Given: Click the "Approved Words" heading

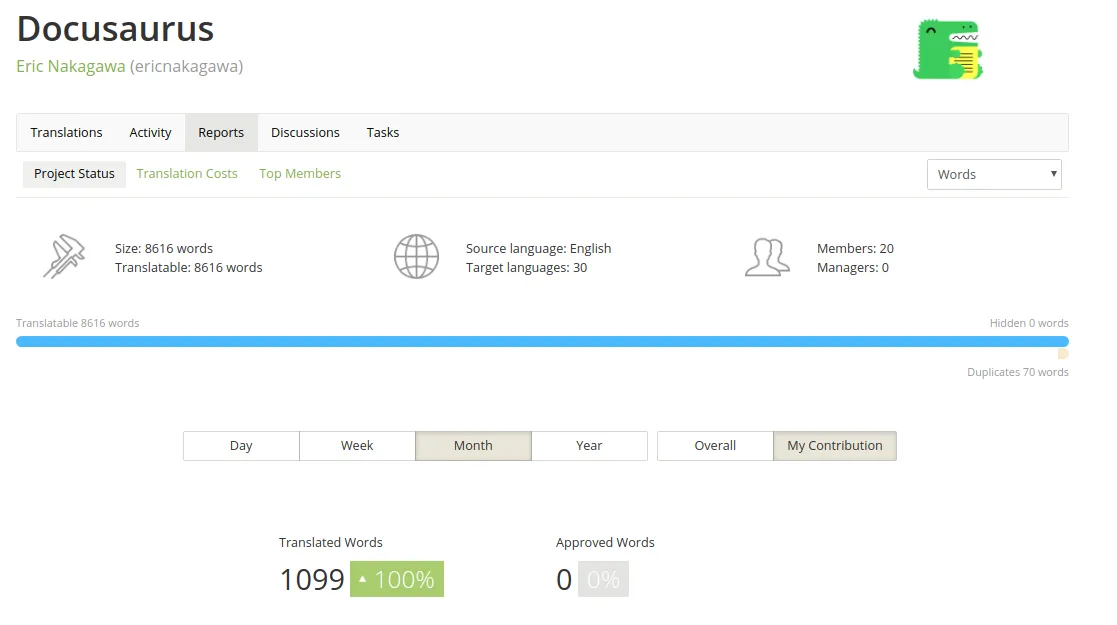Looking at the screenshot, I should tap(605, 542).
